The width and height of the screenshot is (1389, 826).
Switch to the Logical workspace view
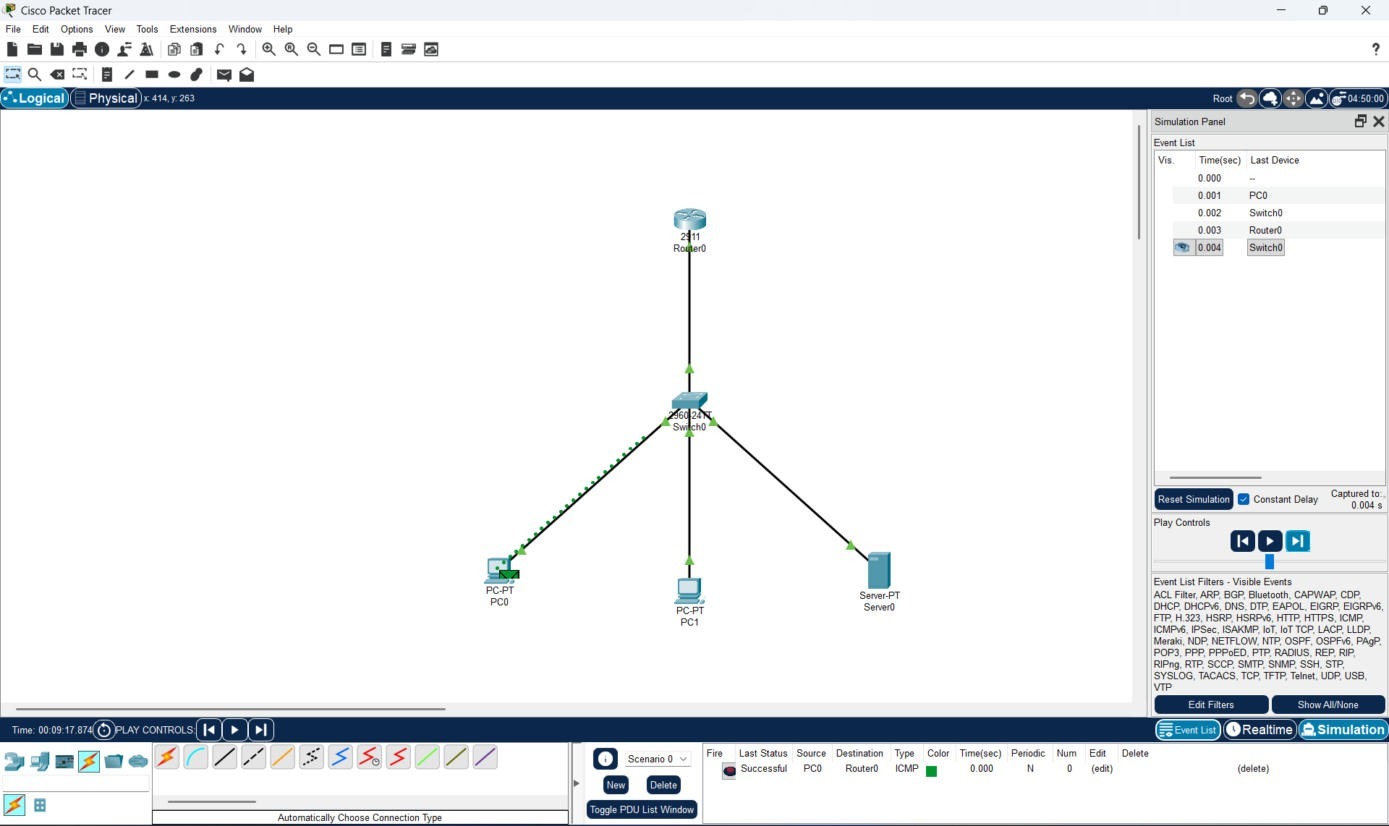pos(35,98)
